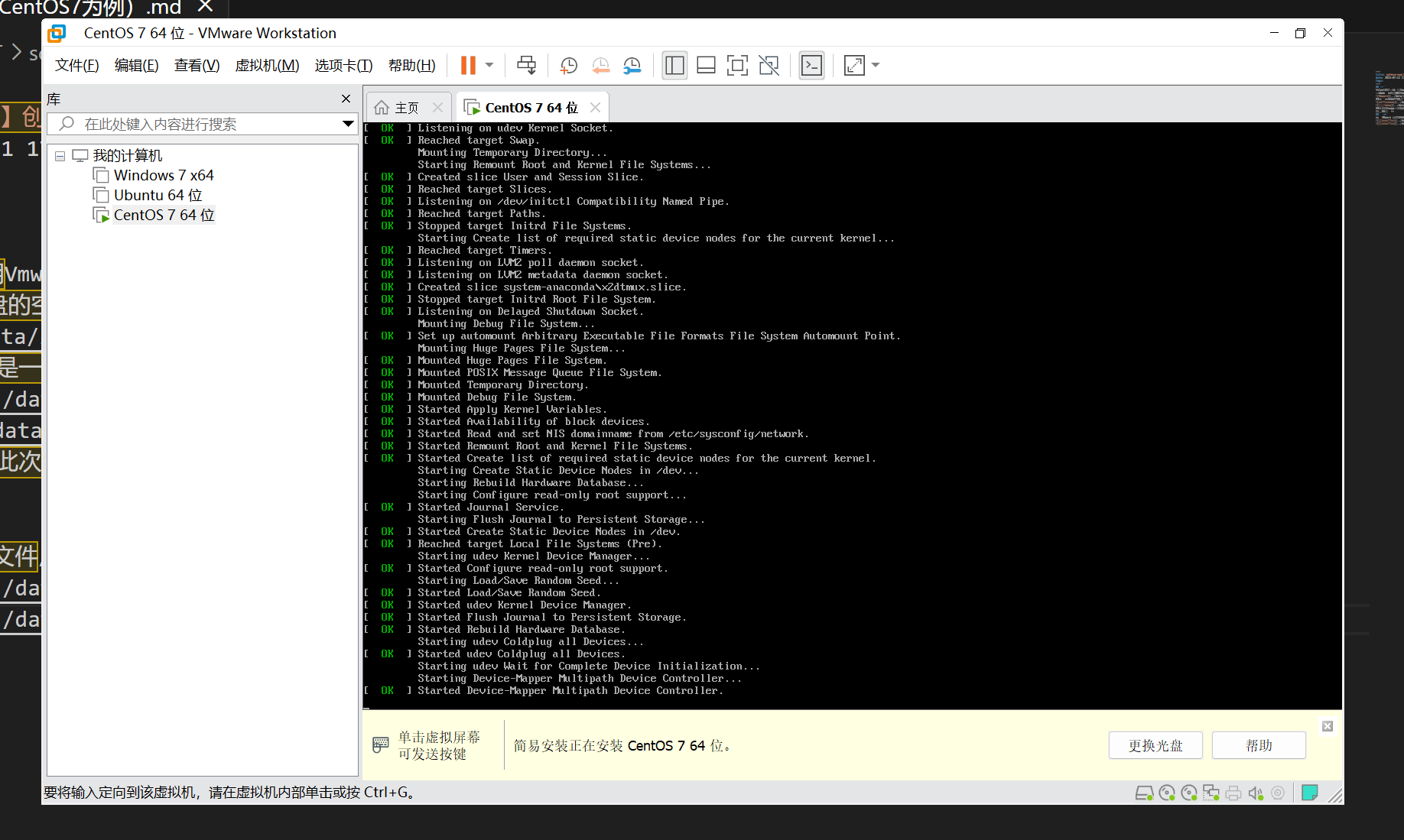Restore down the VMware window
The height and width of the screenshot is (840, 1404).
click(x=1300, y=33)
